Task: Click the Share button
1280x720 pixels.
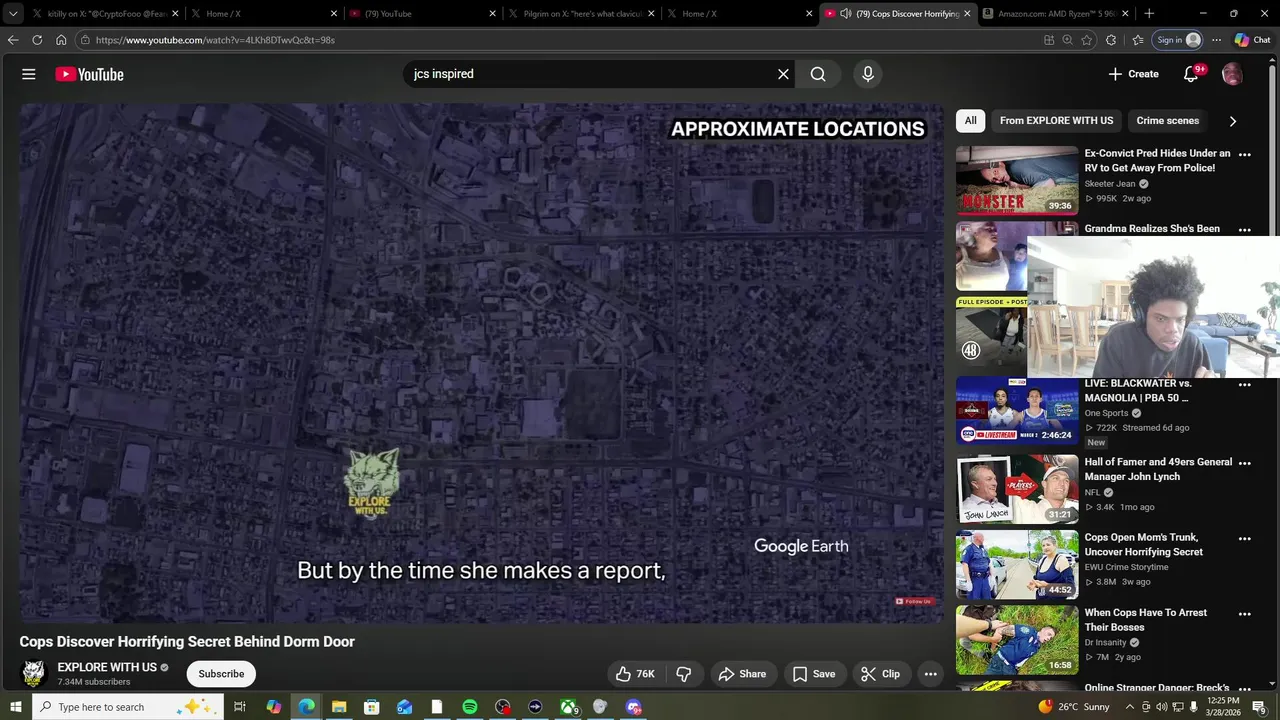Action: click(742, 674)
